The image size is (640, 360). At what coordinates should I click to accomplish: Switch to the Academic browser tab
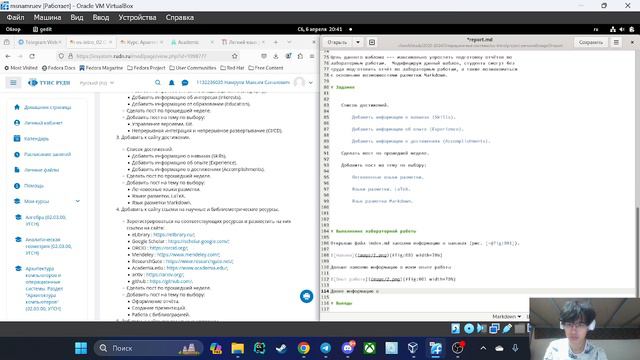pyautogui.click(x=188, y=42)
